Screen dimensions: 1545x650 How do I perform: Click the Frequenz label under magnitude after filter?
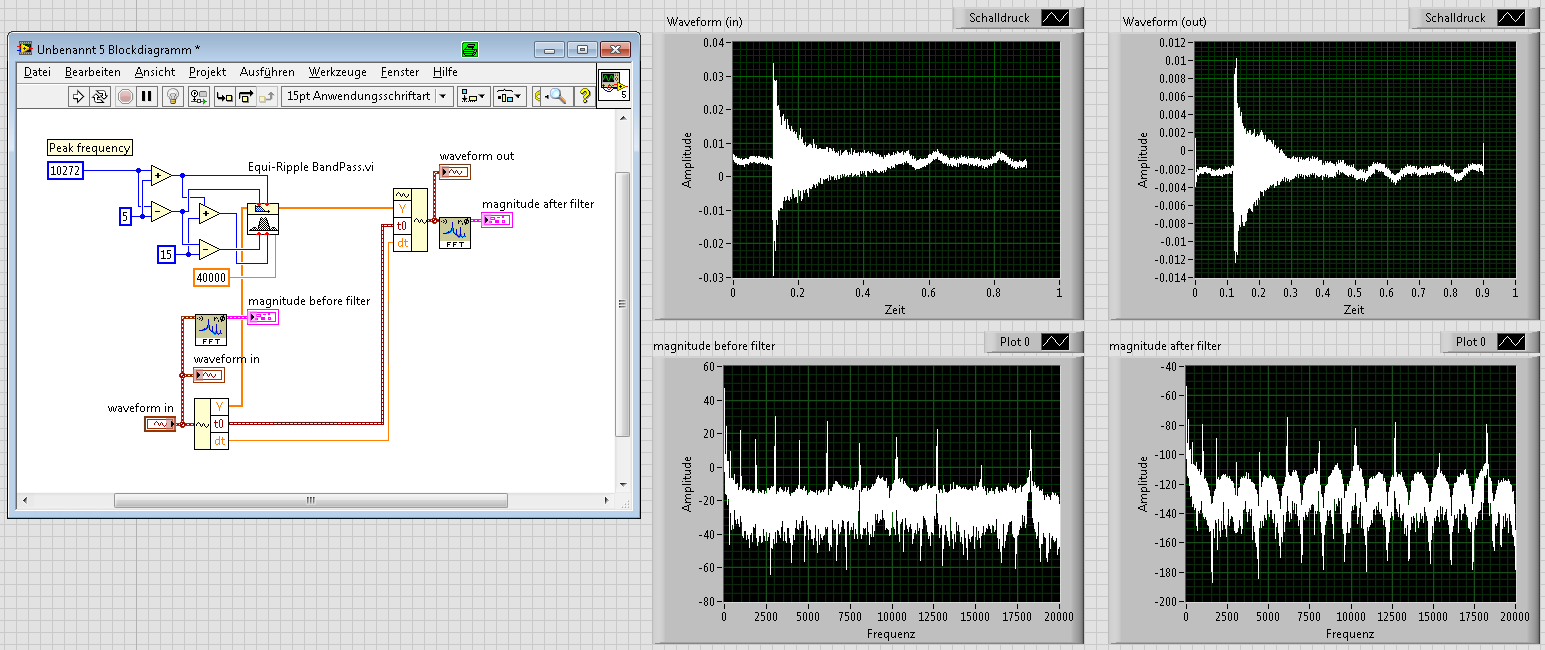click(1350, 634)
